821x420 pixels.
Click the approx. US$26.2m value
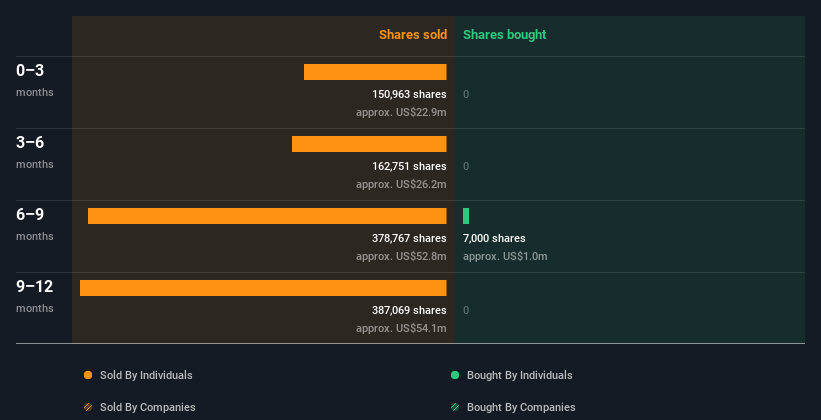pos(401,184)
